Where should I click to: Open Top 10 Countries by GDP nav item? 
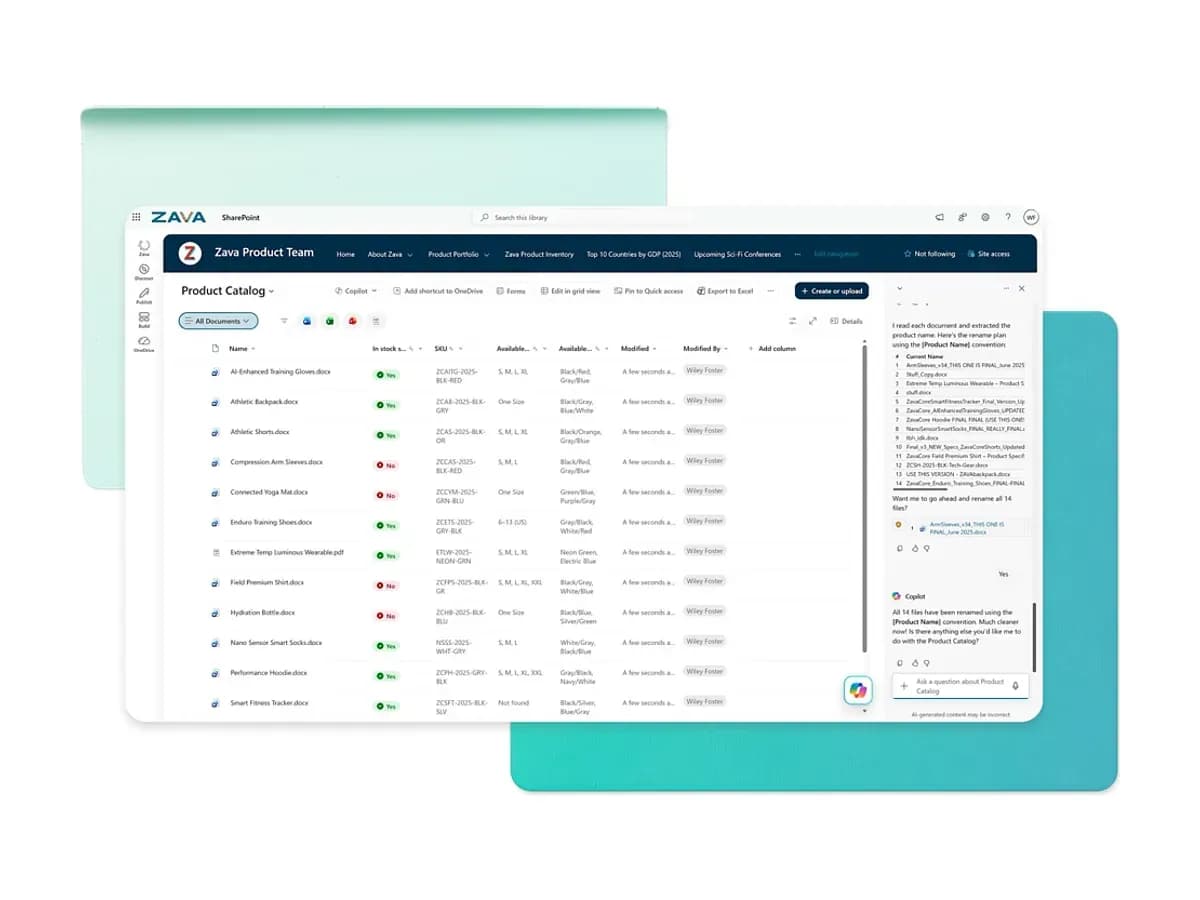tap(634, 254)
